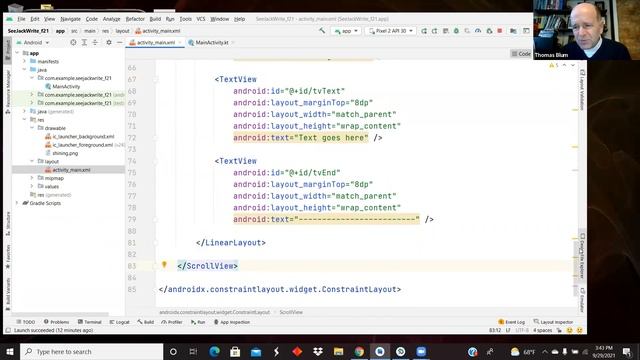Open the Pixel 2 API 30 device dropdown

click(391, 31)
